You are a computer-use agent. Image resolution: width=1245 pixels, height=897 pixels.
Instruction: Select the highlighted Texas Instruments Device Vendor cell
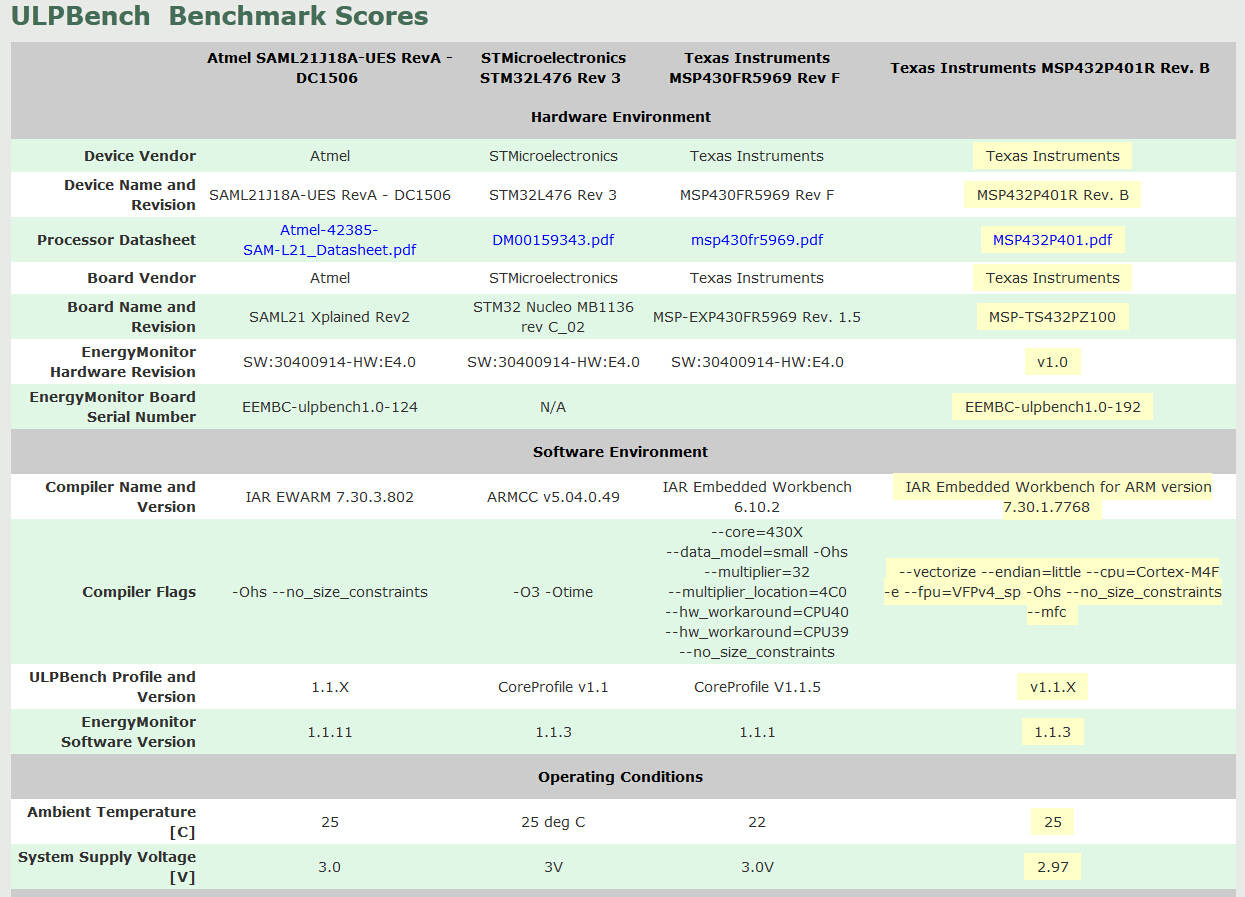point(1052,156)
